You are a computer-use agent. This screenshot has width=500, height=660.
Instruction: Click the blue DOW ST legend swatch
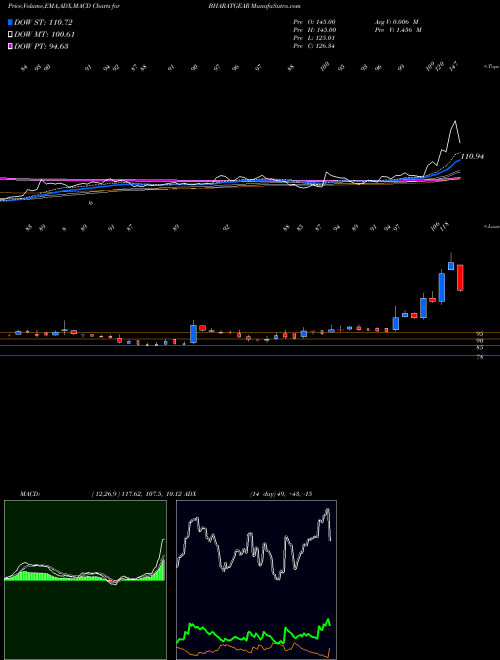(x=10, y=22)
